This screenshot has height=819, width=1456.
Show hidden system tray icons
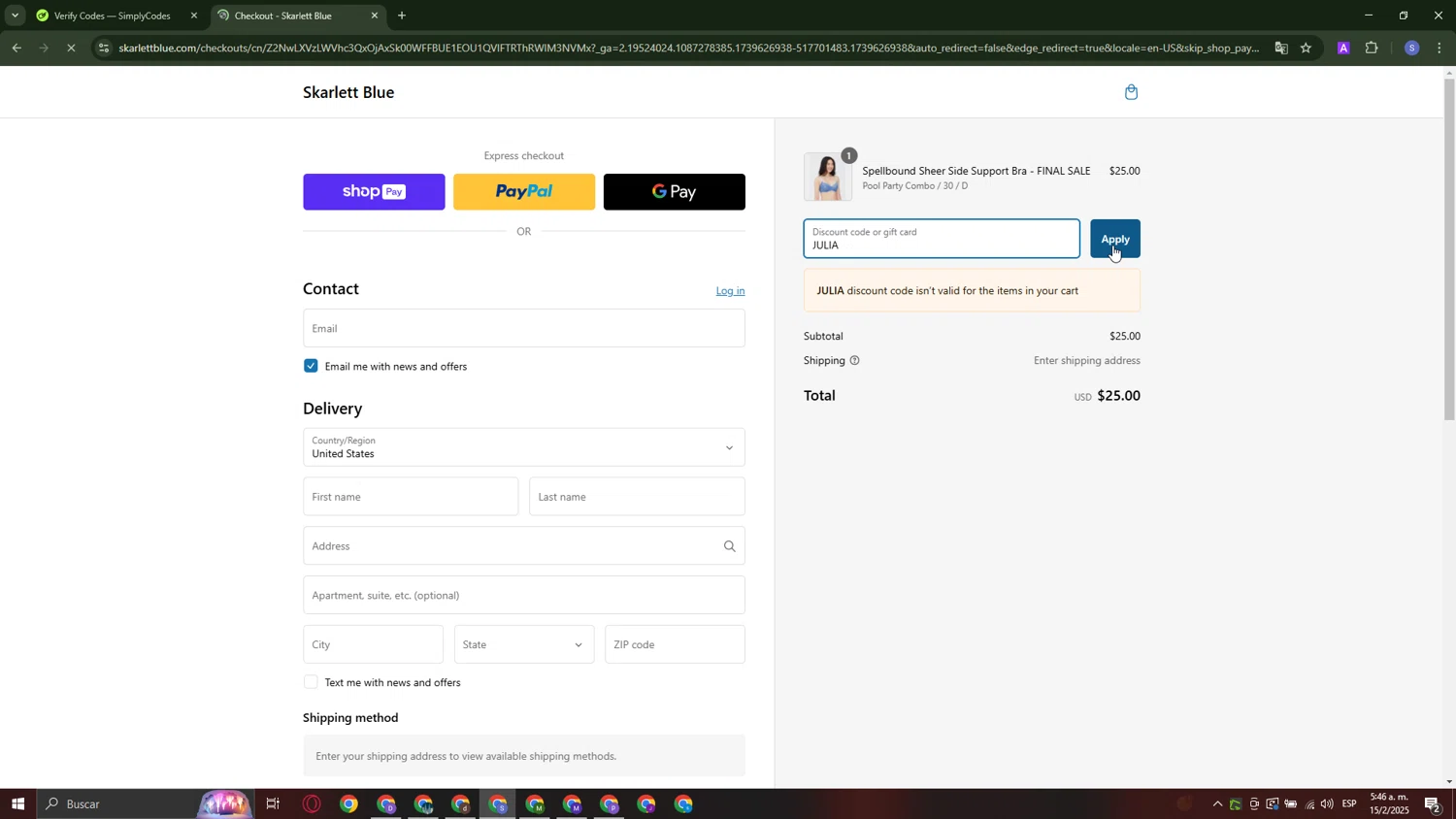click(1217, 804)
